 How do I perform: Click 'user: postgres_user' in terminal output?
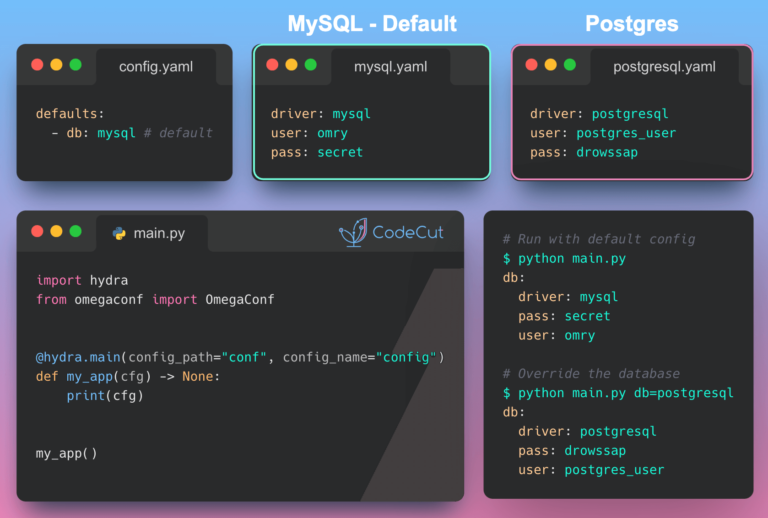point(591,470)
